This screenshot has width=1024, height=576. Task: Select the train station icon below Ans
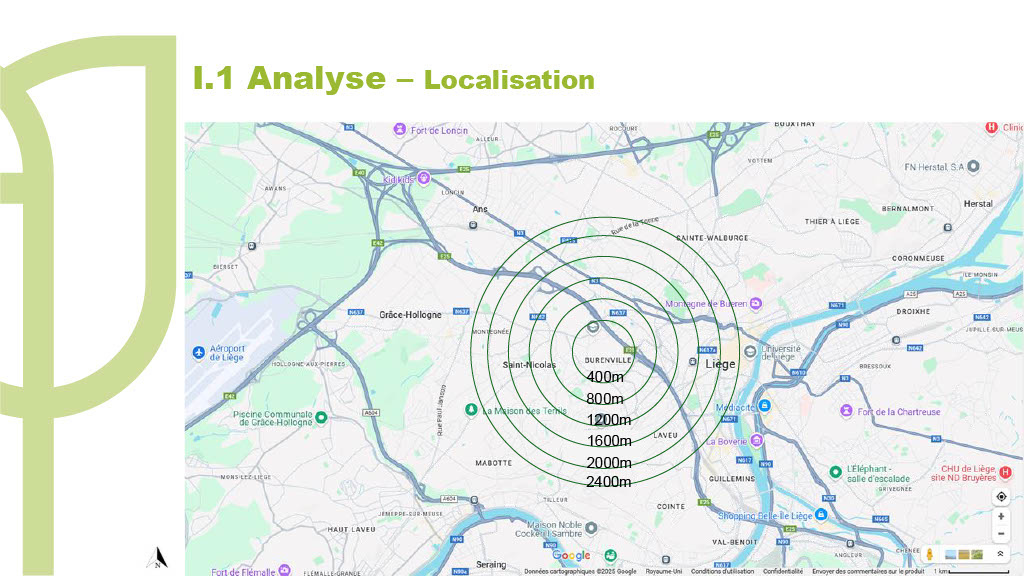coord(473,225)
